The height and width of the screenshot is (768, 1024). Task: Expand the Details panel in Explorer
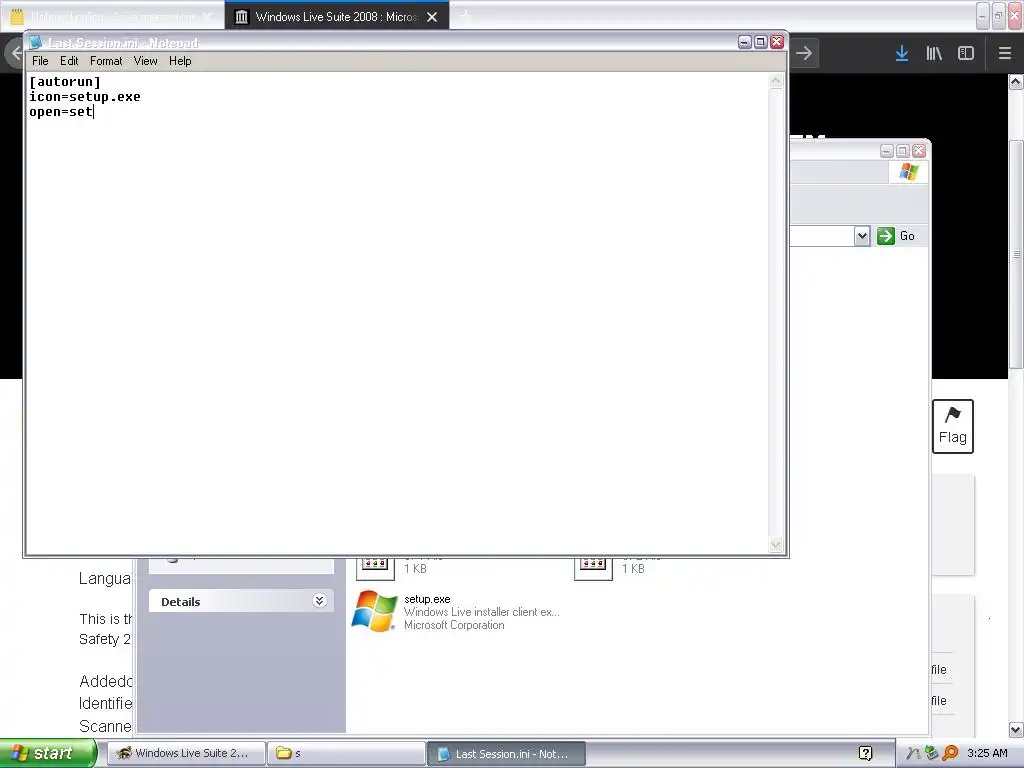(x=319, y=601)
